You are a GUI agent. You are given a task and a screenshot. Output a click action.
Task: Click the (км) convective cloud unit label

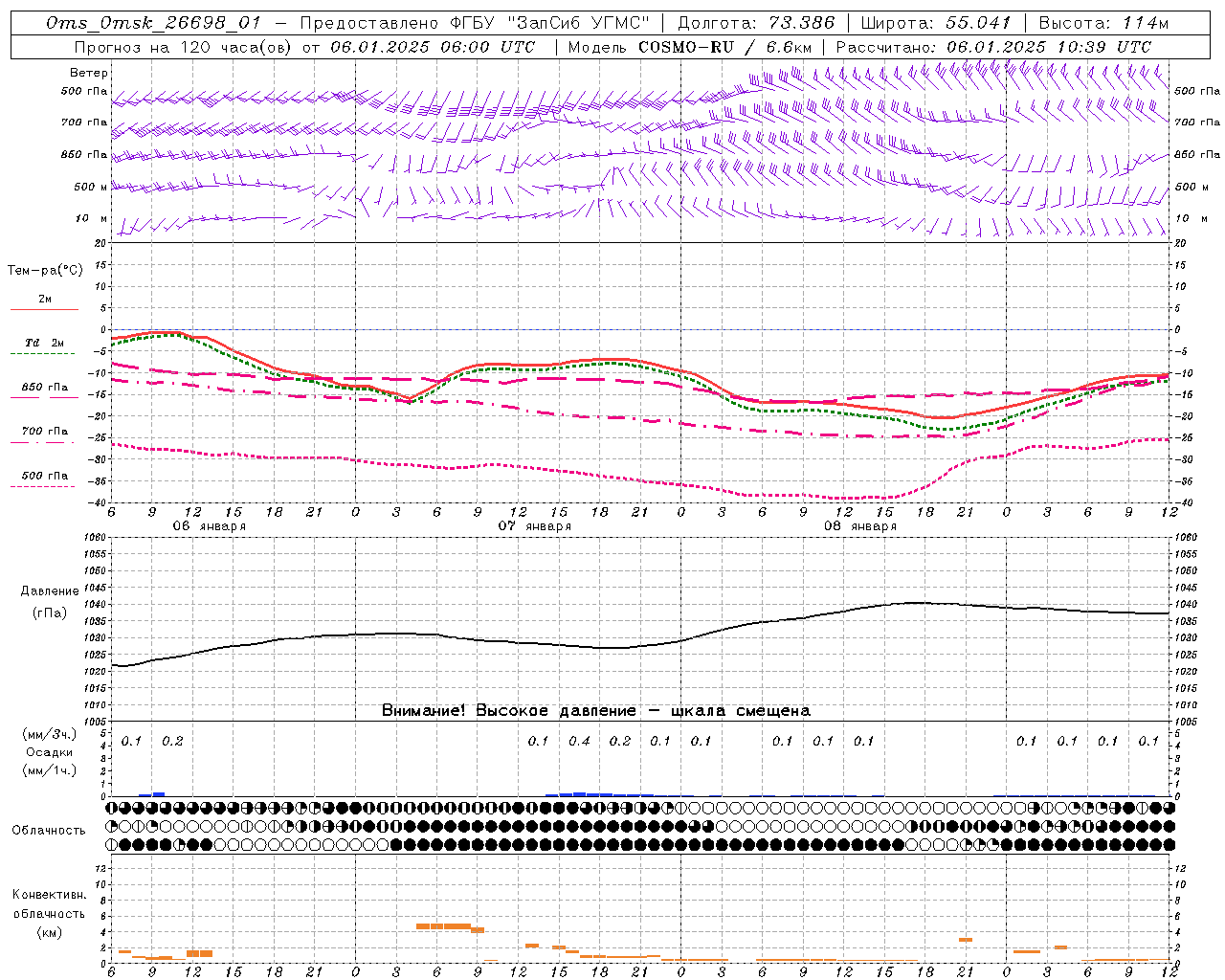click(x=49, y=932)
